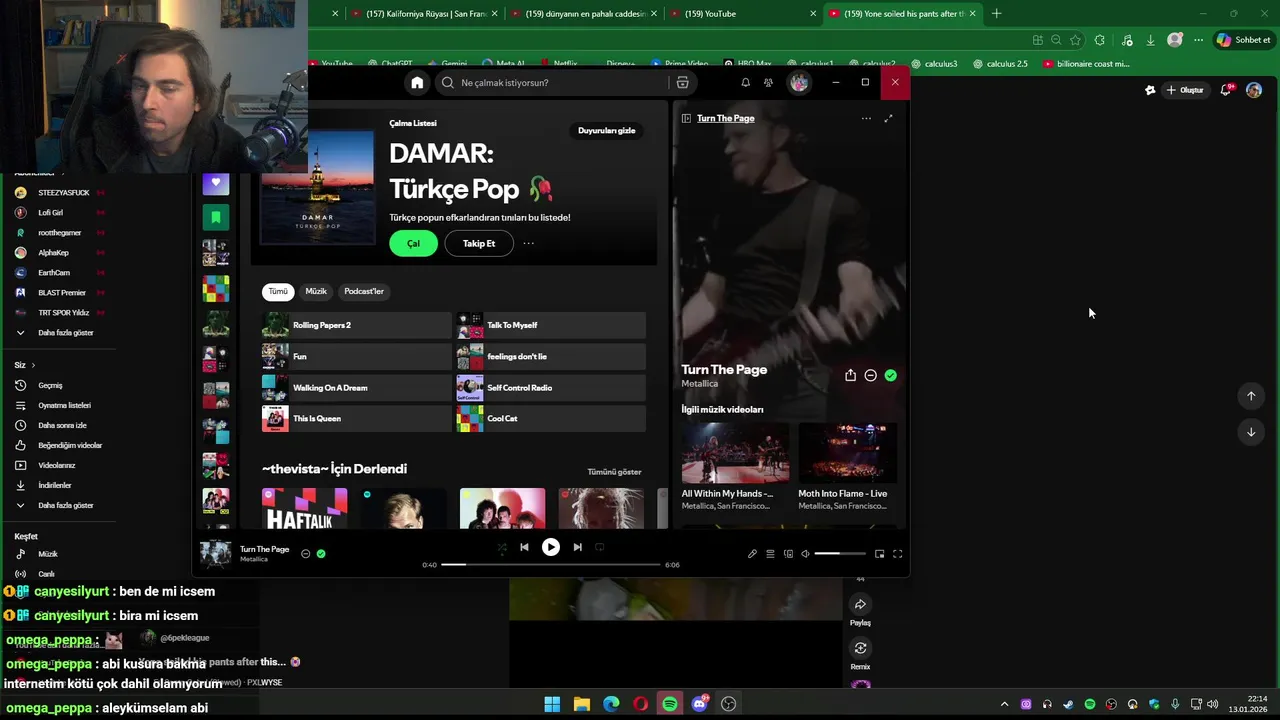Open Liked Songs heart in Spotify sidebar

point(215,184)
